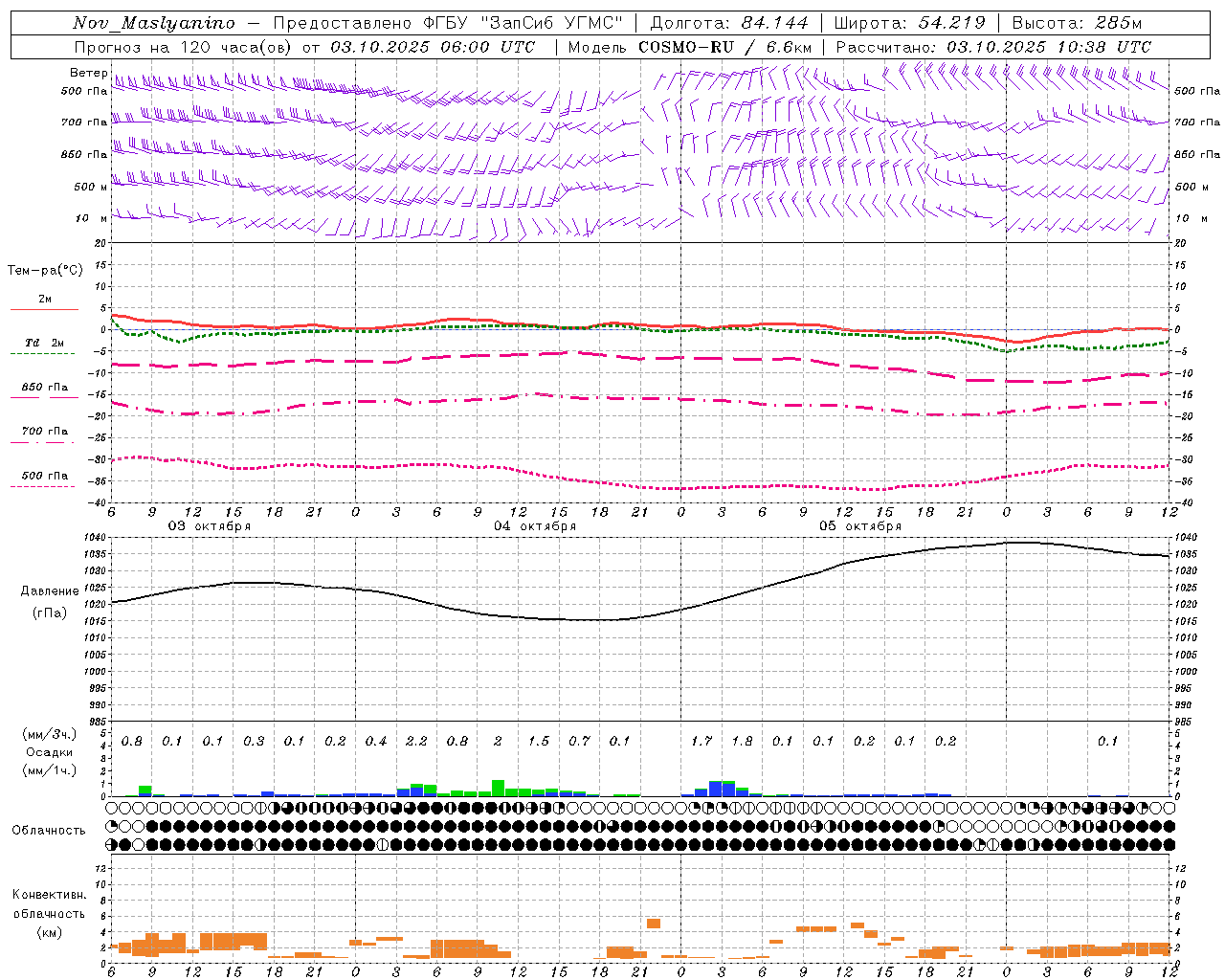Click the Облачность panel label
This screenshot has width=1225, height=980.
coord(49,831)
